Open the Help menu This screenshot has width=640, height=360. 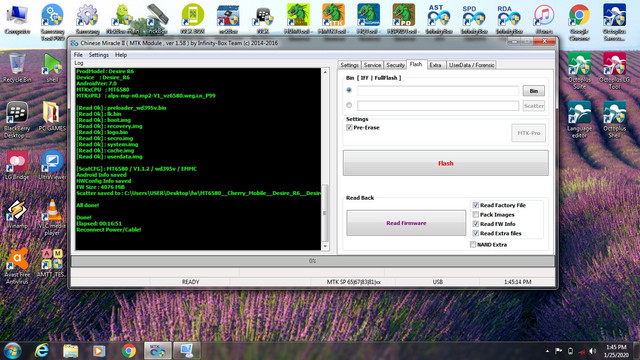121,55
